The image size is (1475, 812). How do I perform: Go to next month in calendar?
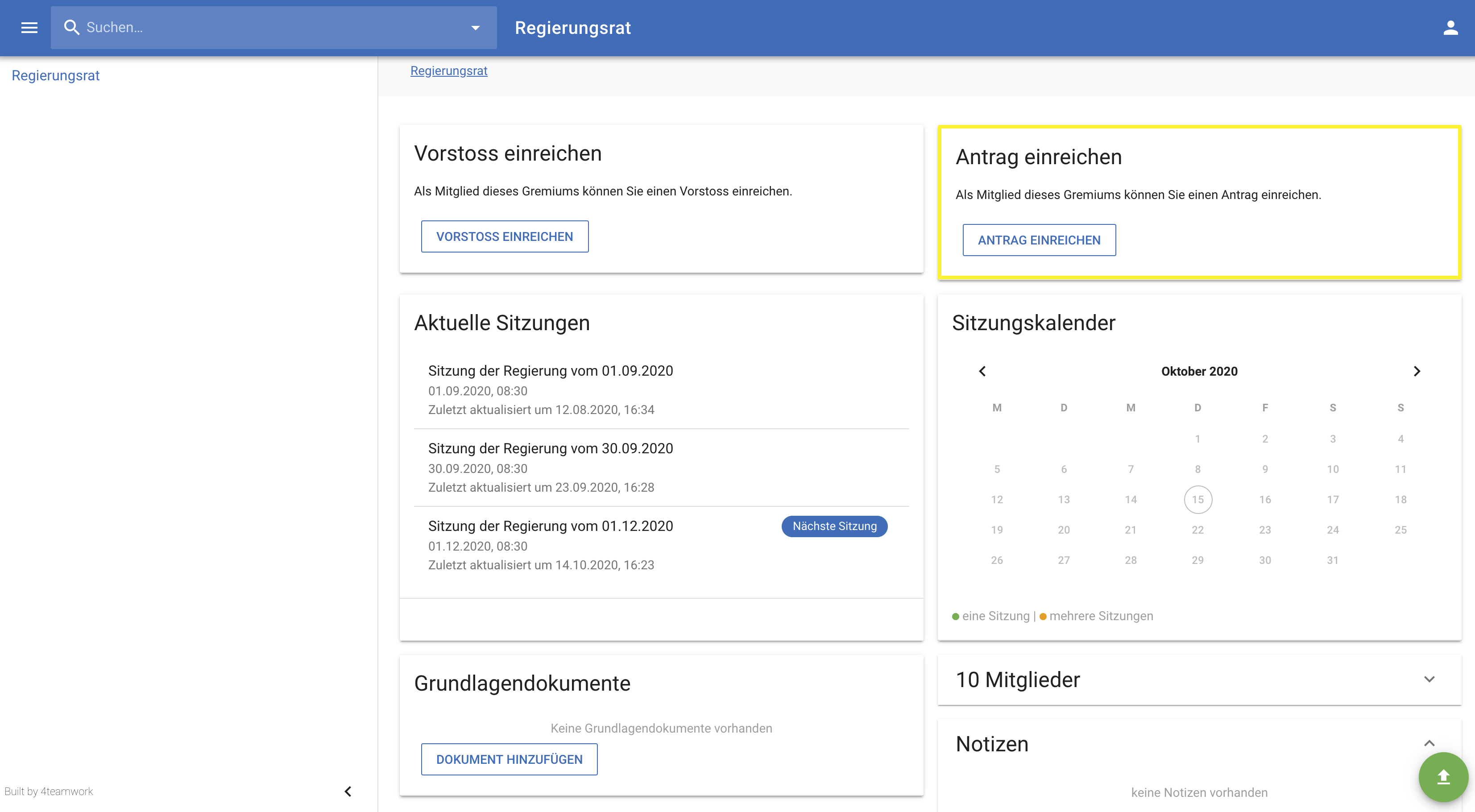(1417, 371)
